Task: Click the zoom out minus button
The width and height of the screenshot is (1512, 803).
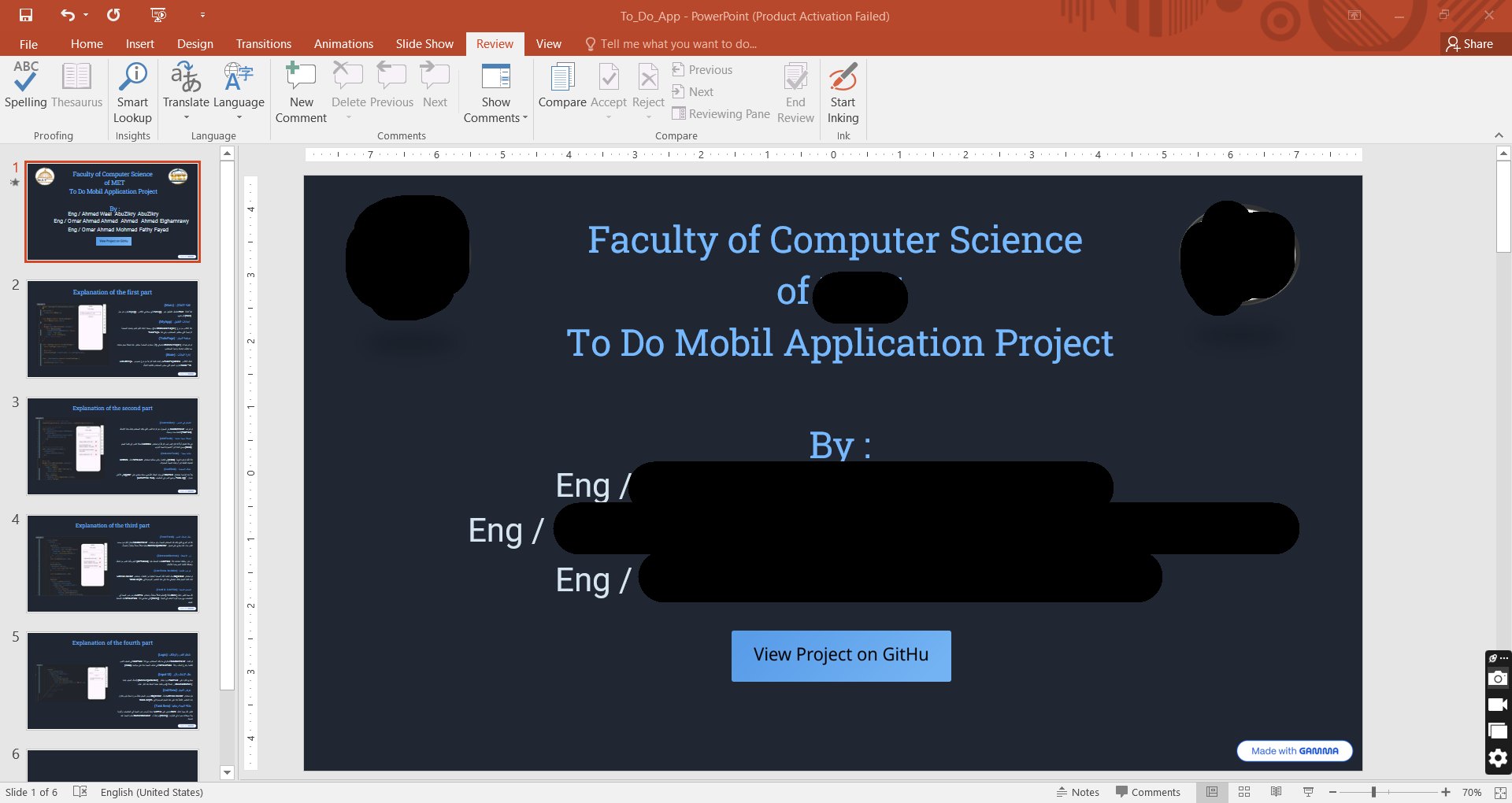Action: coord(1332,792)
